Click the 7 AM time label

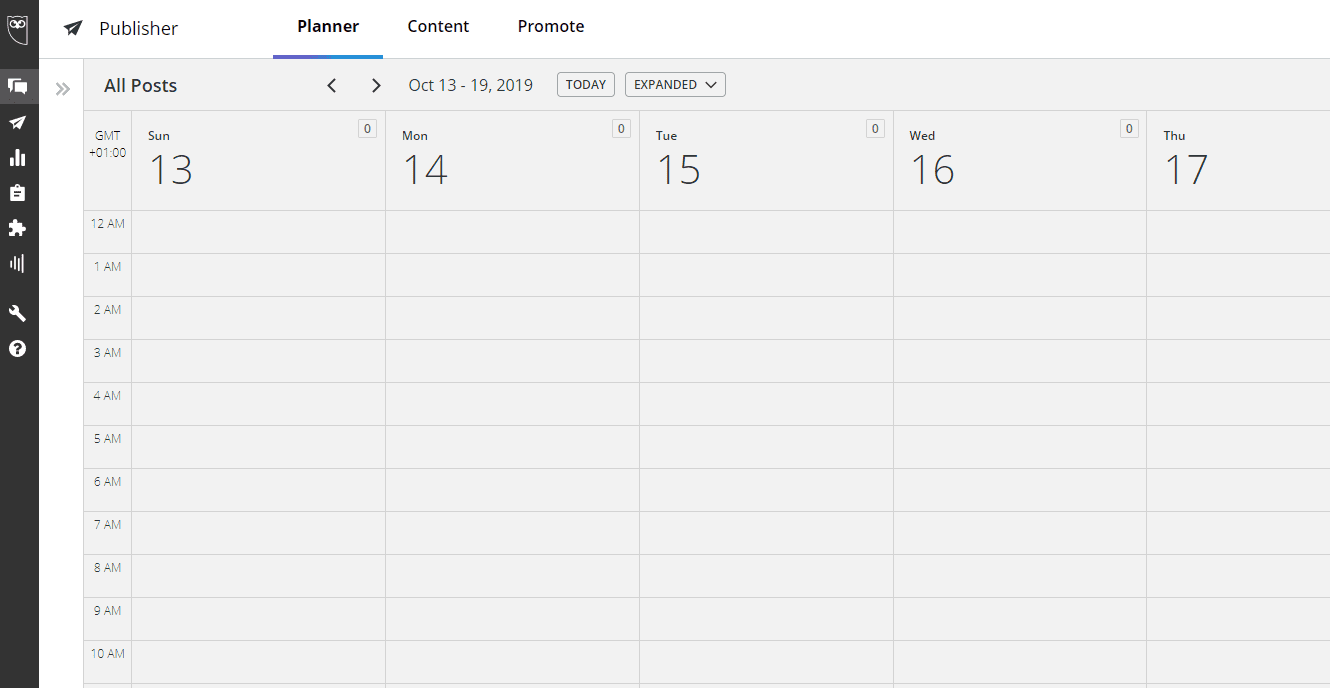tap(108, 525)
